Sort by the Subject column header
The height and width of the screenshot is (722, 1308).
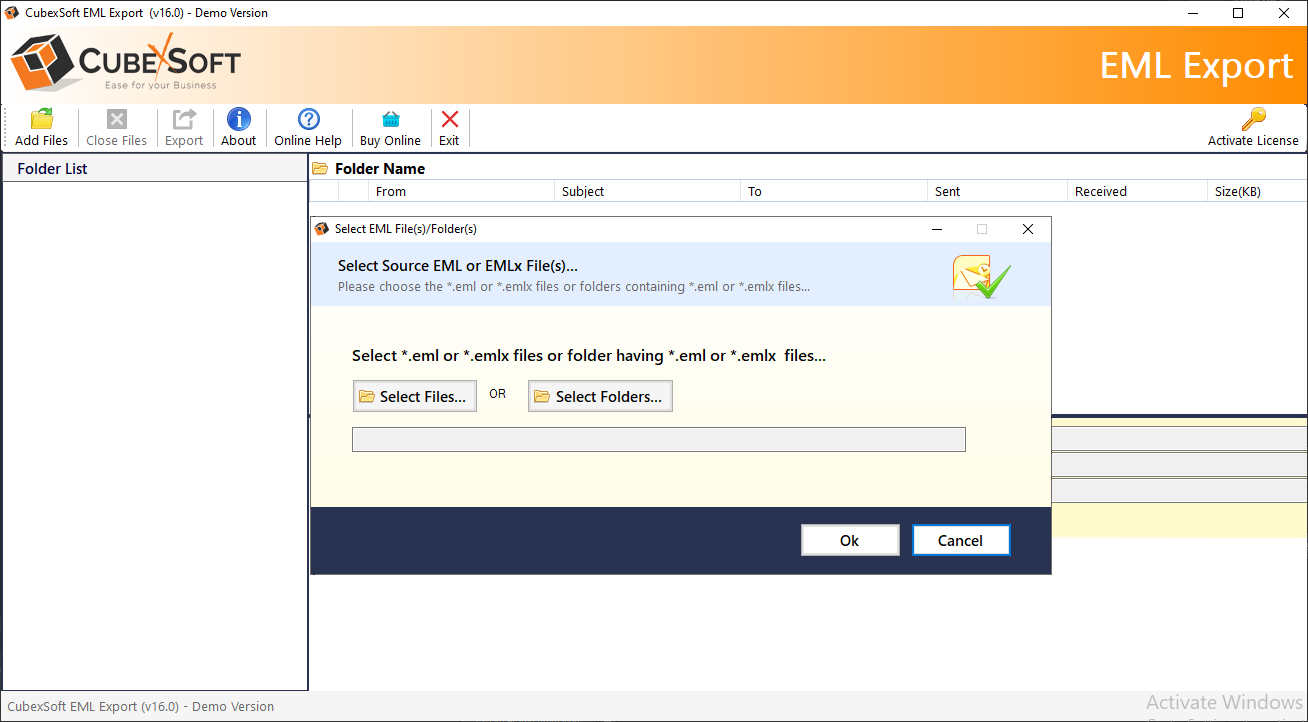pos(583,192)
